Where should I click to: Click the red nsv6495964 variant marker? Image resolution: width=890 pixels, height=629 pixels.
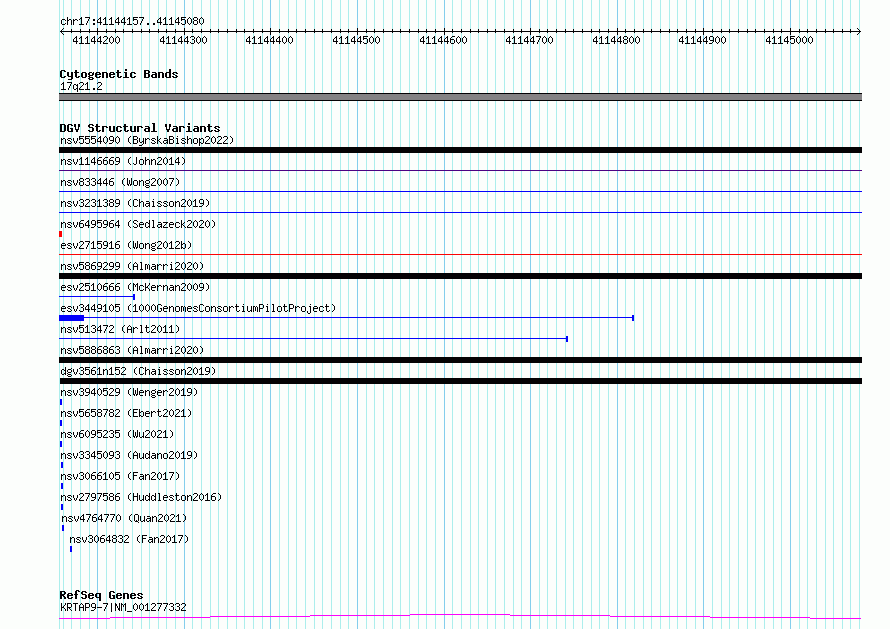61,234
